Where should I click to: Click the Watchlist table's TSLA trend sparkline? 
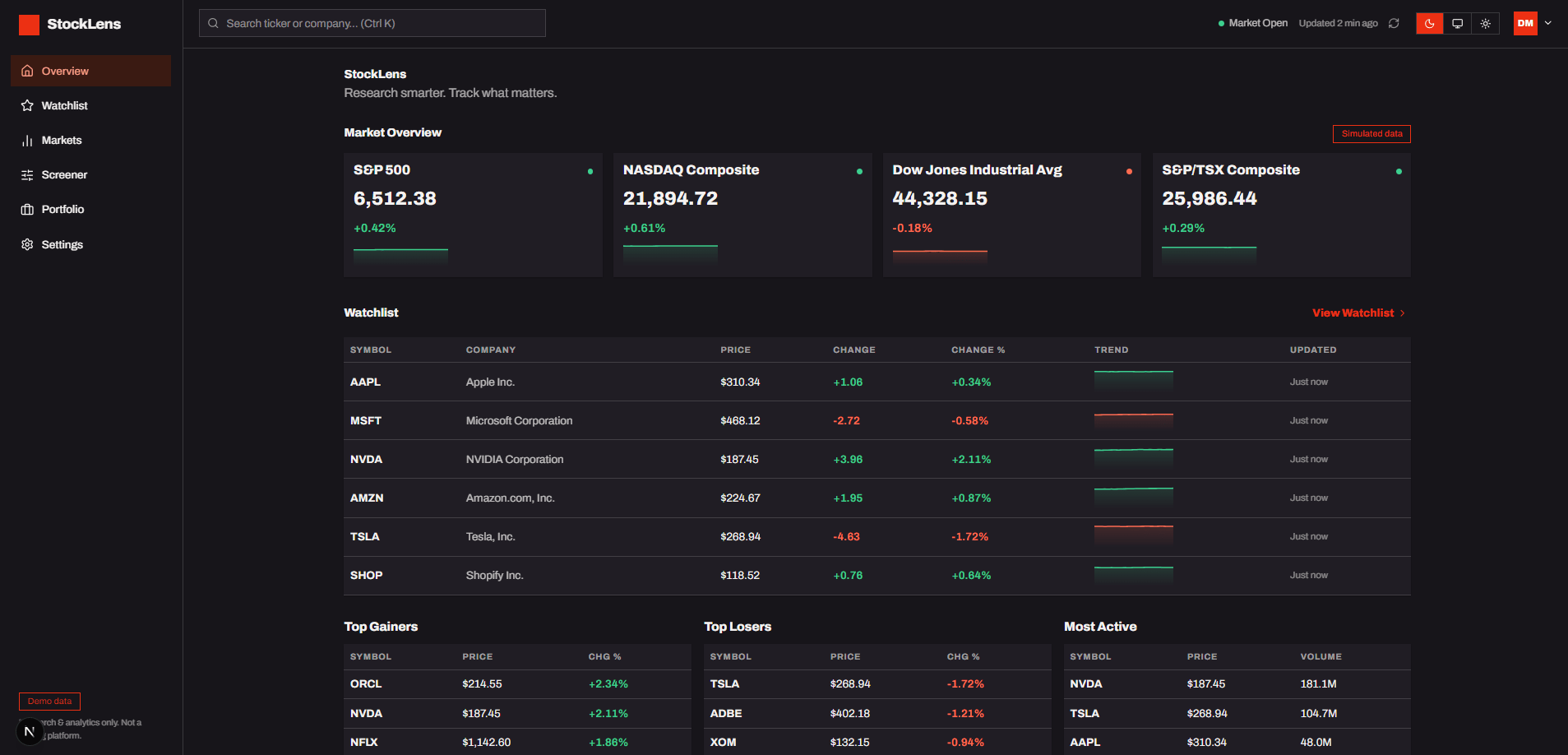1134,535
